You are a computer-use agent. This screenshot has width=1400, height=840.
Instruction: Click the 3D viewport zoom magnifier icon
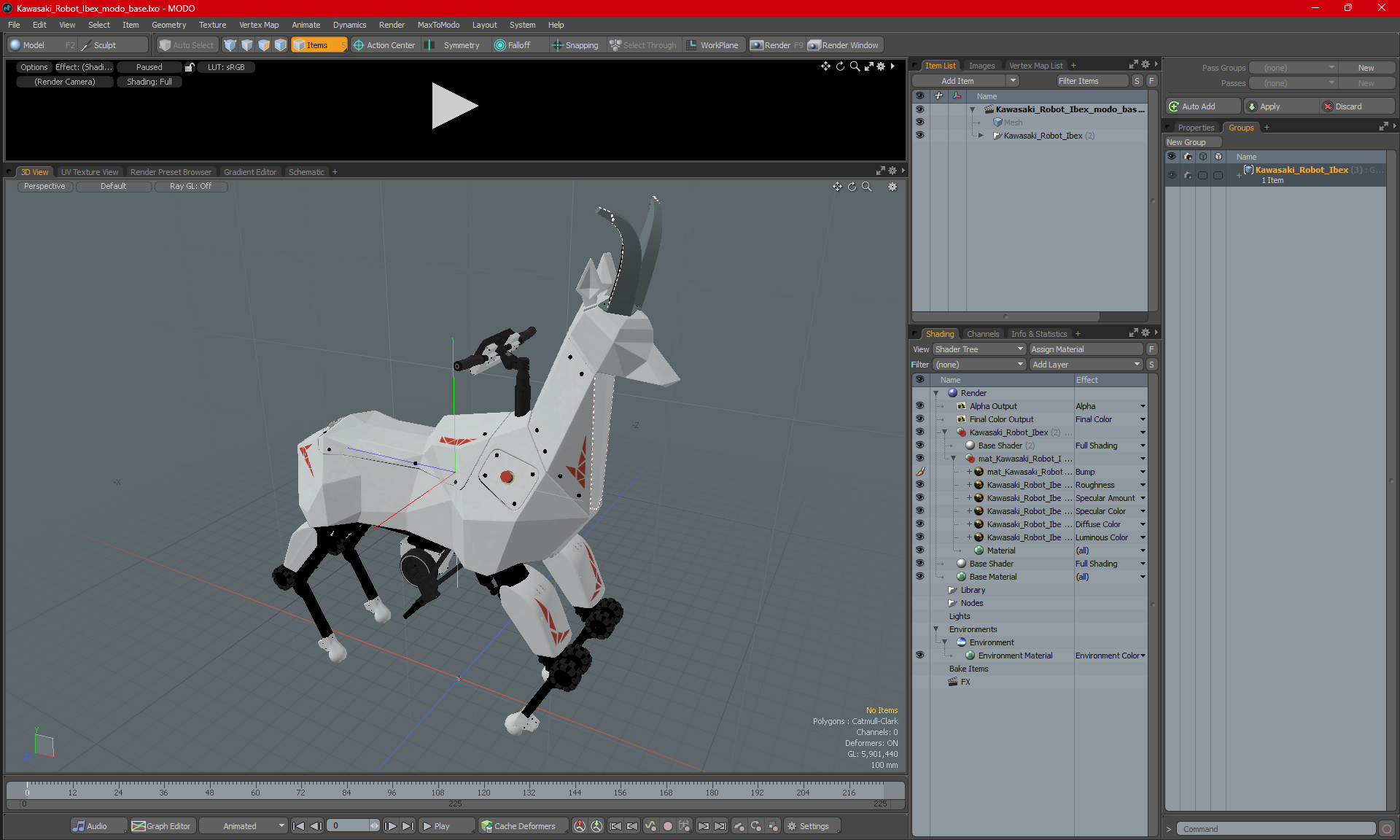[x=867, y=187]
